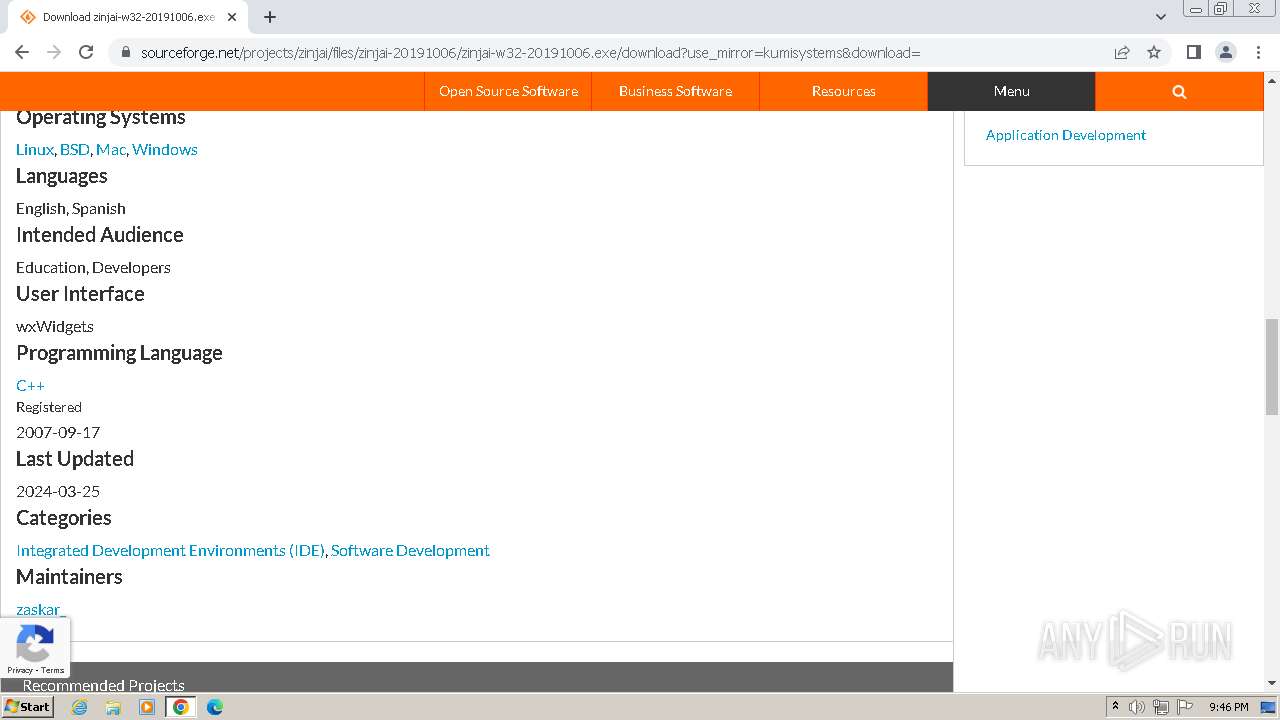Viewport: 1280px width, 720px height.
Task: Open the Windows operating system link
Action: pos(165,149)
